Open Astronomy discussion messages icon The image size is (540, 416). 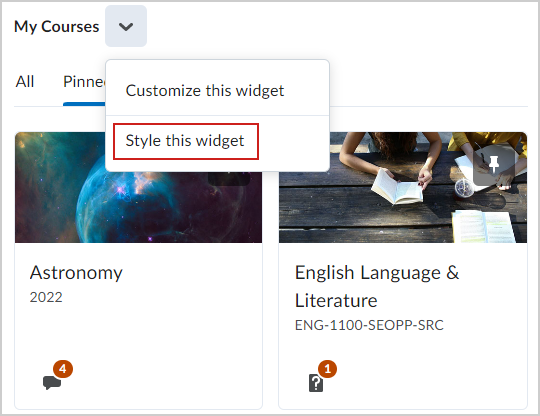pyautogui.click(x=52, y=383)
